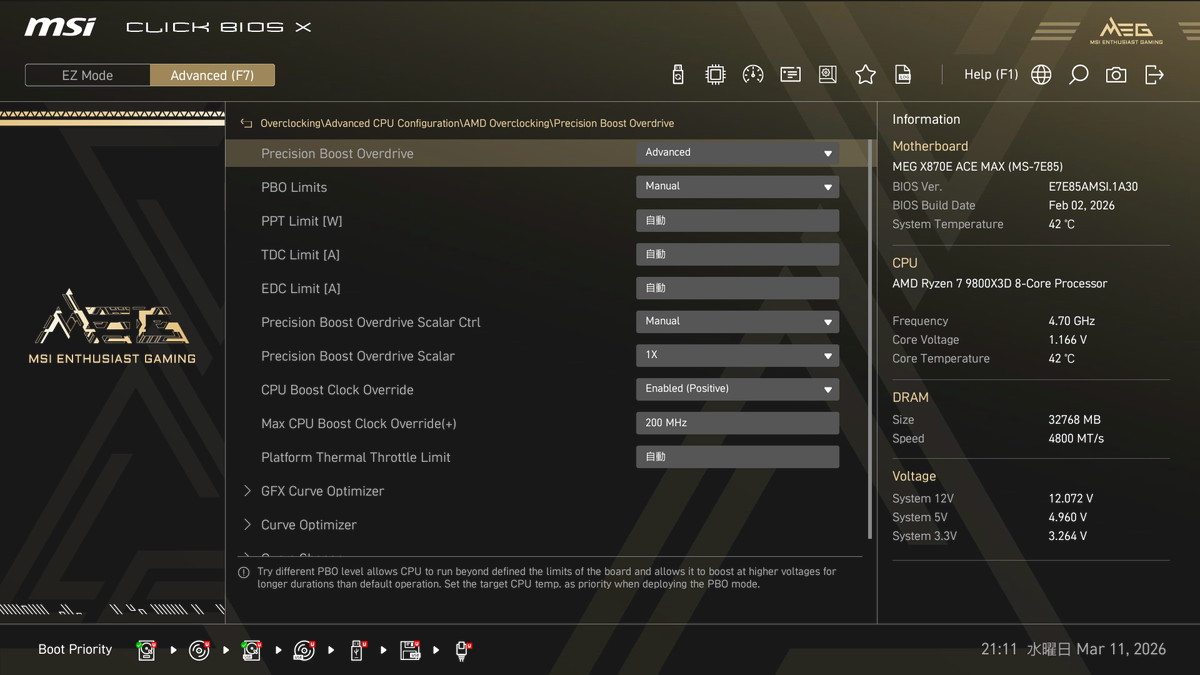The width and height of the screenshot is (1200, 675).
Task: Open the PBO Limits dropdown
Action: [x=737, y=187]
